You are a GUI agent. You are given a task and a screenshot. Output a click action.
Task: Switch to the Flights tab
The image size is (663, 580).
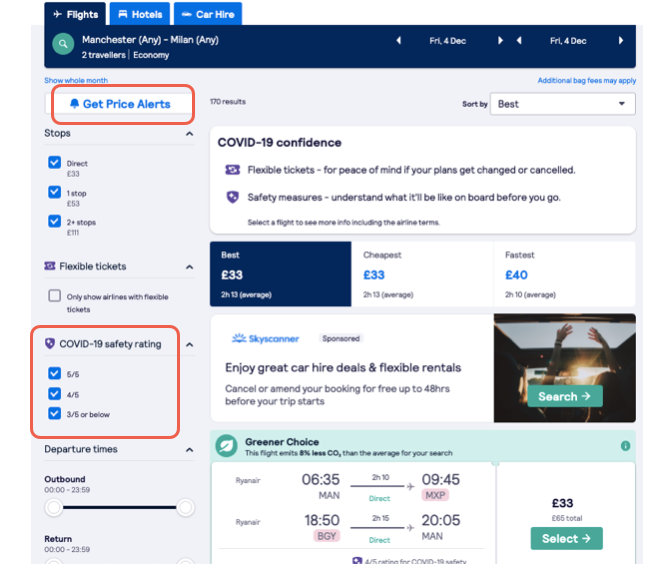[x=76, y=14]
